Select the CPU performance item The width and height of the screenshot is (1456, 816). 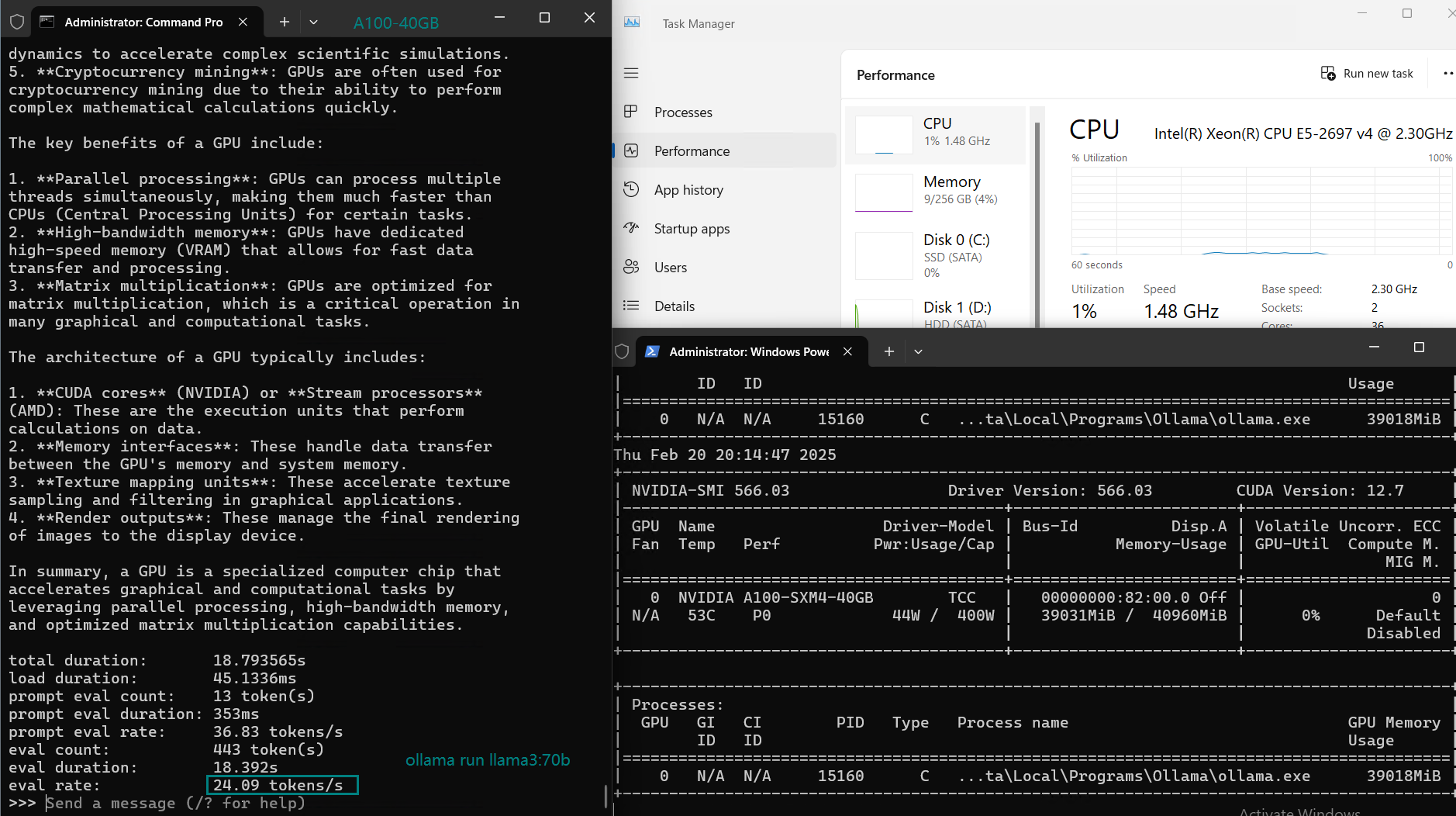(x=935, y=135)
